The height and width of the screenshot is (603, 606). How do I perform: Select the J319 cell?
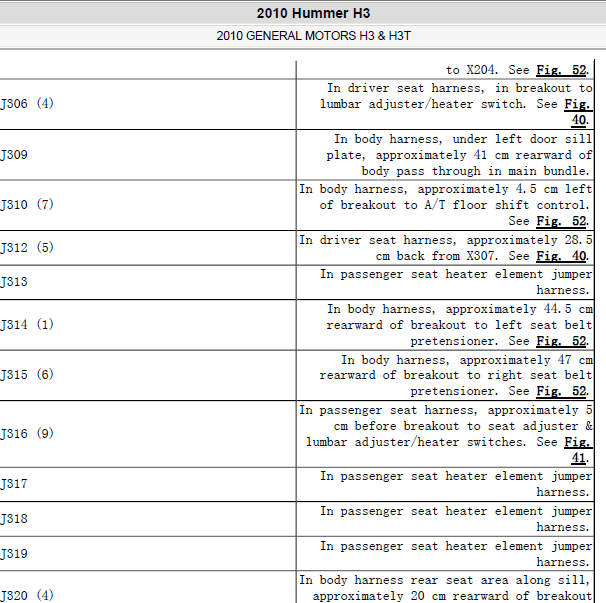[x=148, y=554]
